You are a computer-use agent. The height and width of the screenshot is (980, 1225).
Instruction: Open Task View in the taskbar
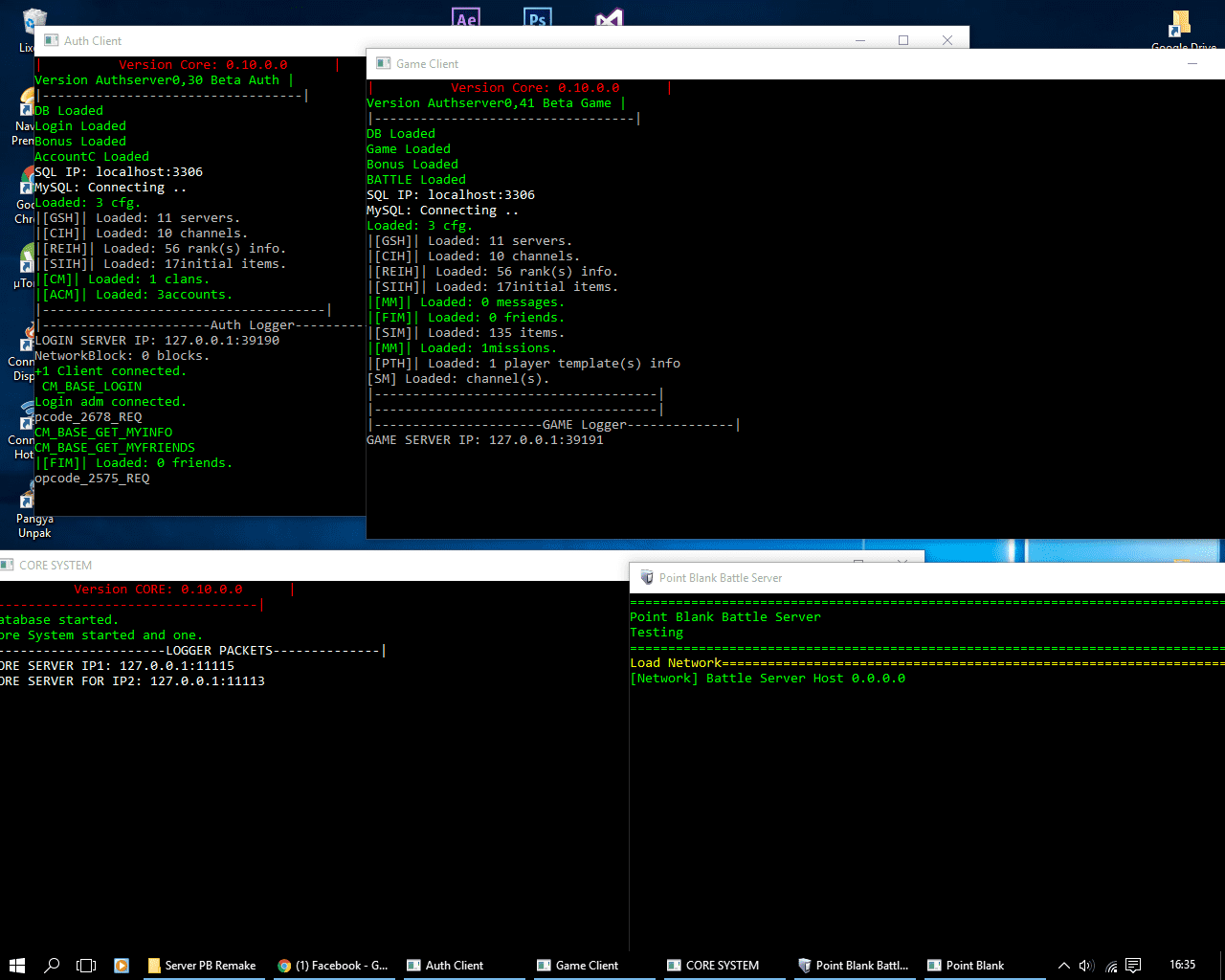pyautogui.click(x=86, y=965)
